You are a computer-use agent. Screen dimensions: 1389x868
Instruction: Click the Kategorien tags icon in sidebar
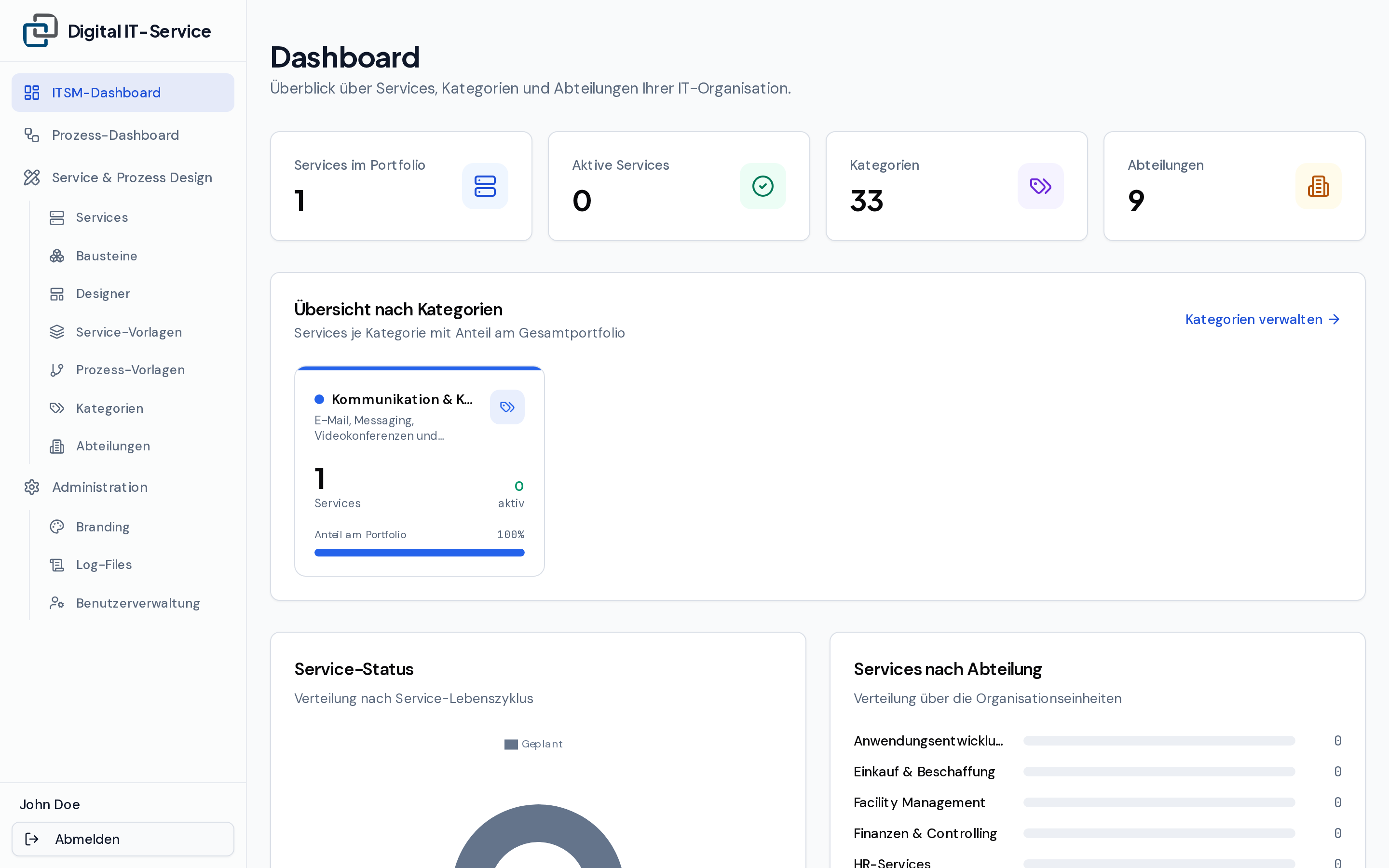pos(57,408)
